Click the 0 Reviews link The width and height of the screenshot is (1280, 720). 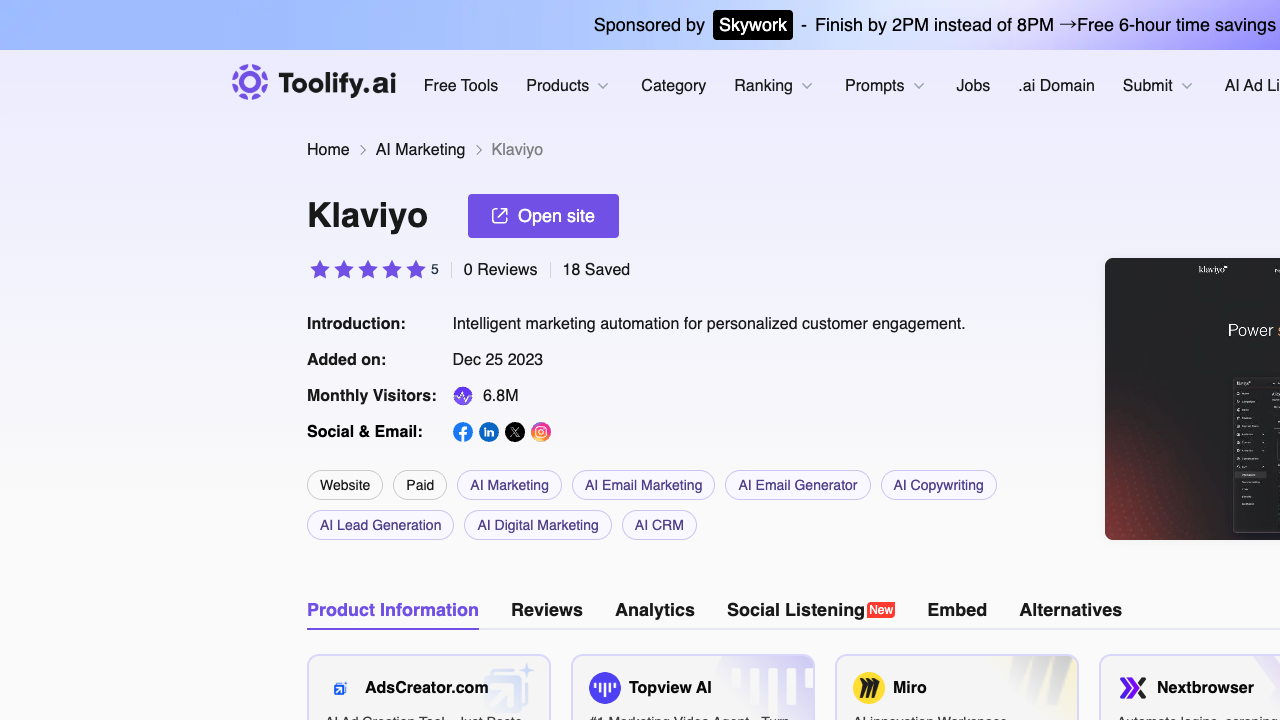click(500, 270)
